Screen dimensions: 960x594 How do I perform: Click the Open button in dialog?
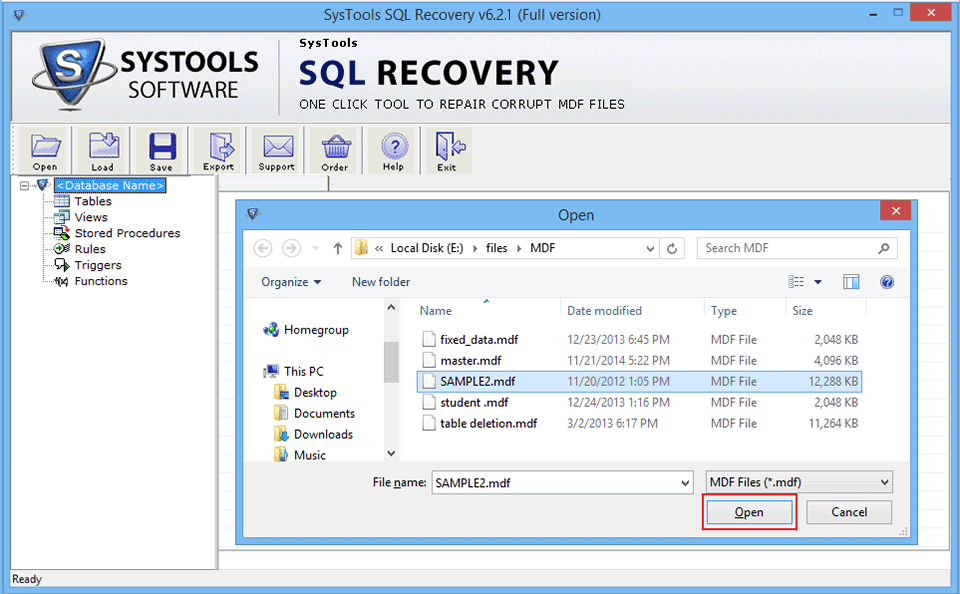click(x=749, y=512)
